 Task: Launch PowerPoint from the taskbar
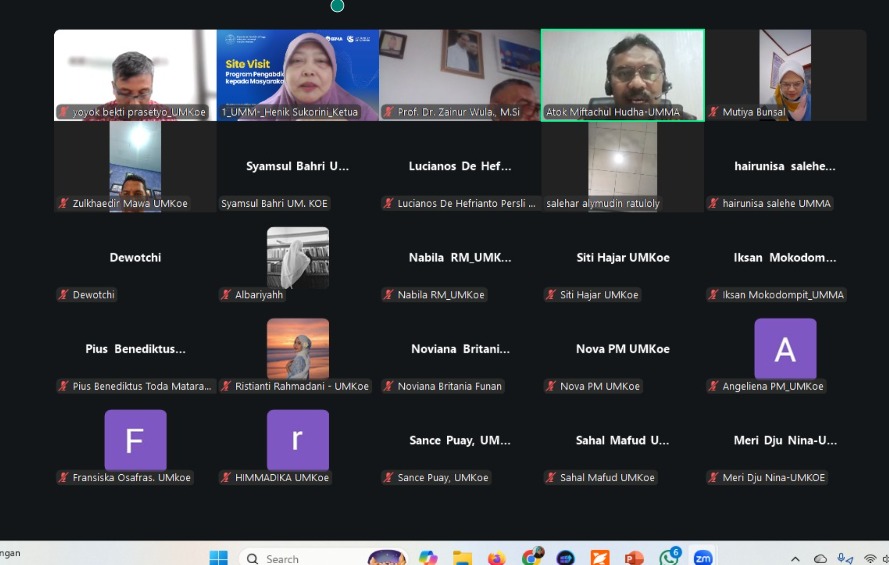point(634,557)
